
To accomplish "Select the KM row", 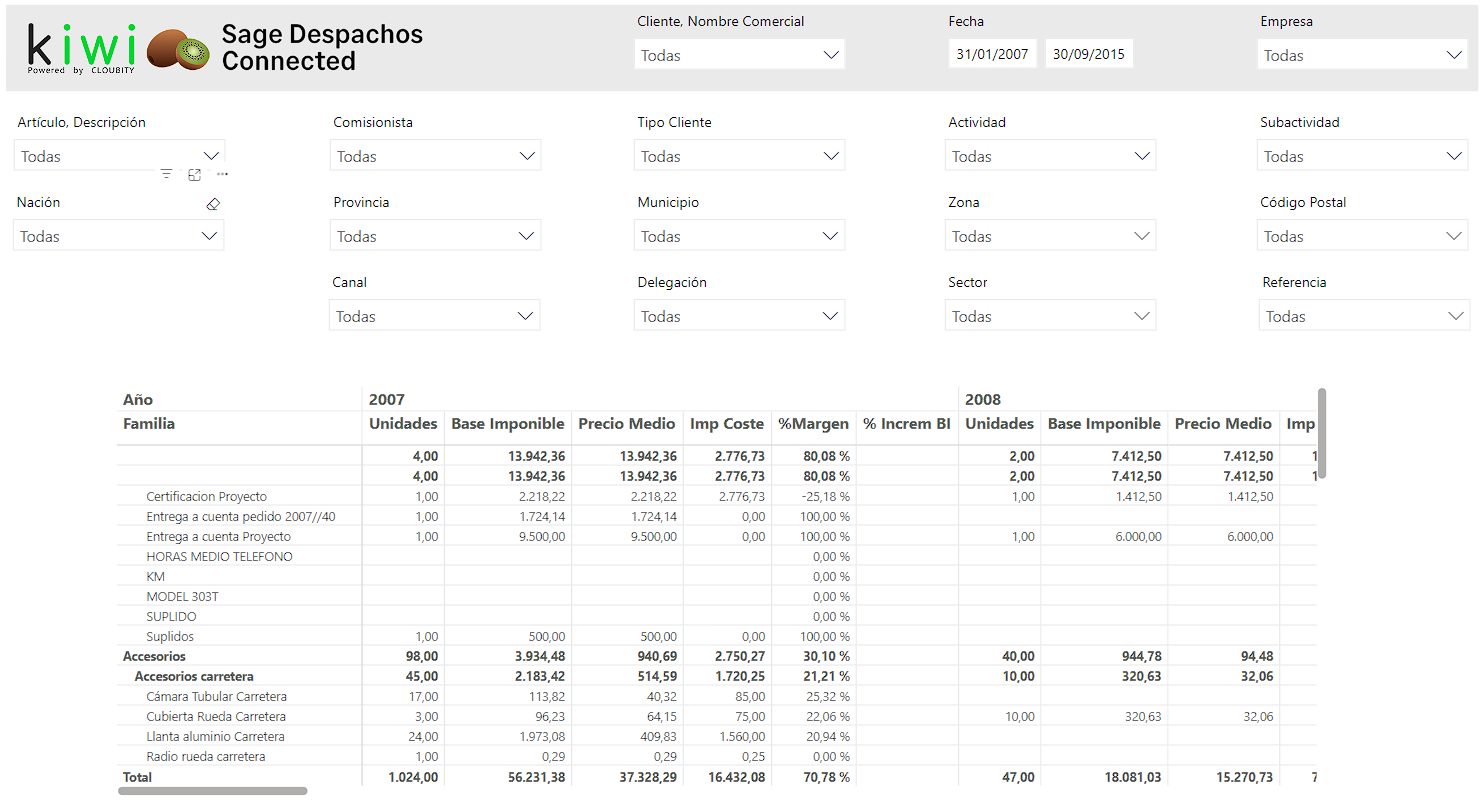I will (155, 577).
